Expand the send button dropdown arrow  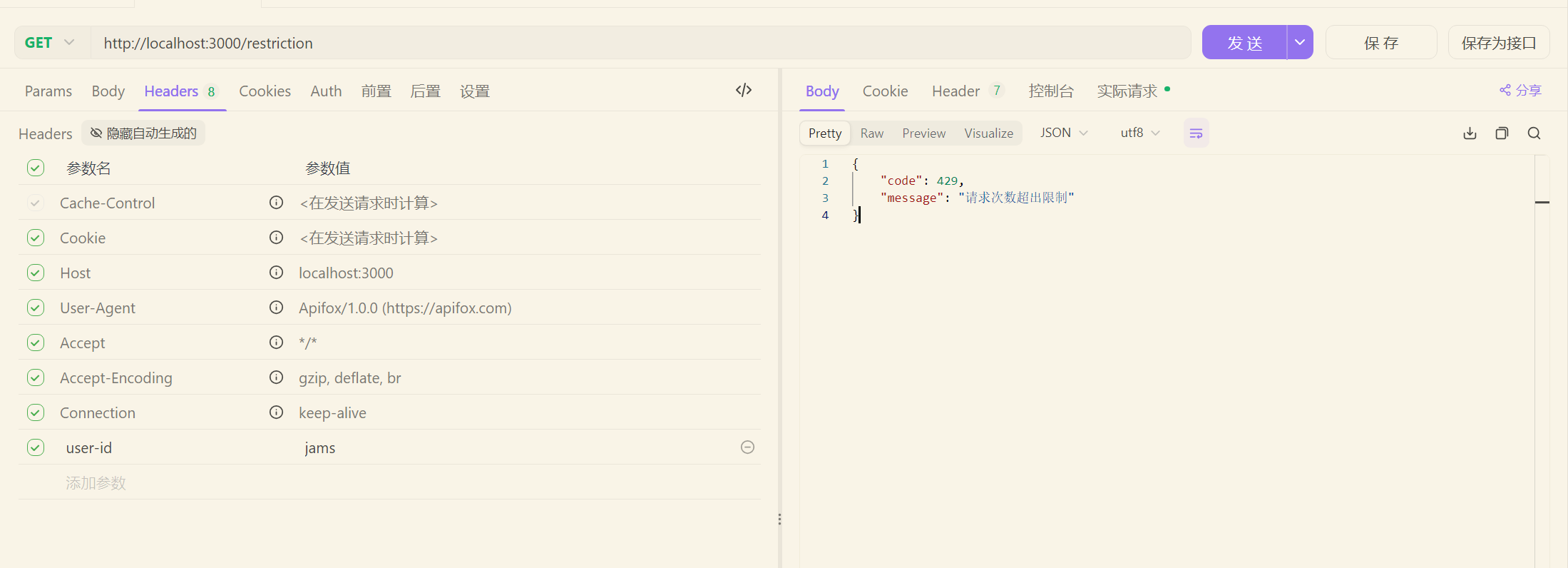[x=1299, y=43]
